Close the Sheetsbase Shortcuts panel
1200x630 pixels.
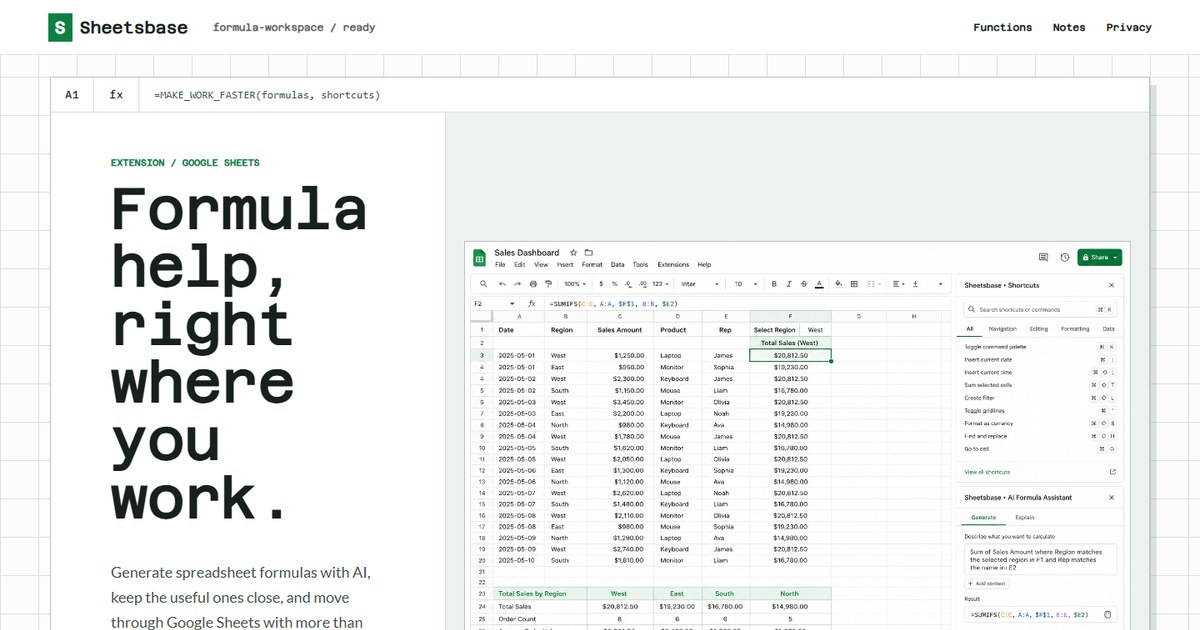pos(1112,285)
